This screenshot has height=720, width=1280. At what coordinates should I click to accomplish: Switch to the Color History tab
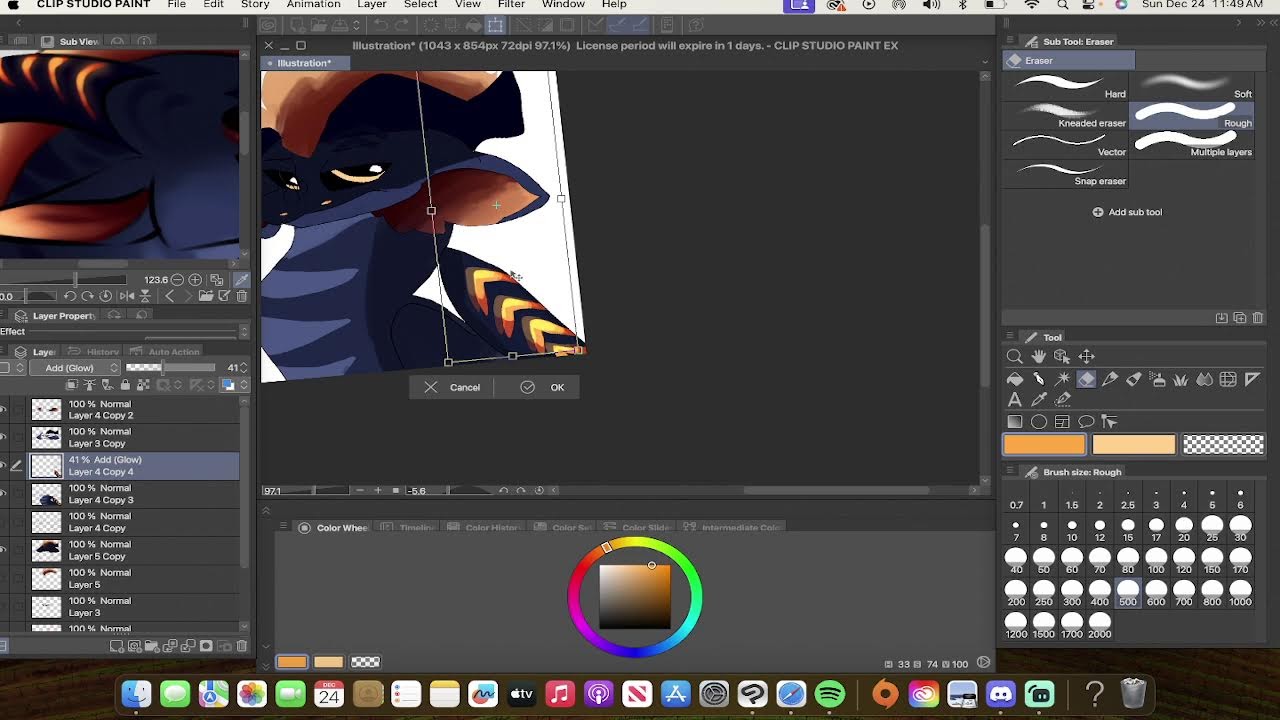click(484, 527)
